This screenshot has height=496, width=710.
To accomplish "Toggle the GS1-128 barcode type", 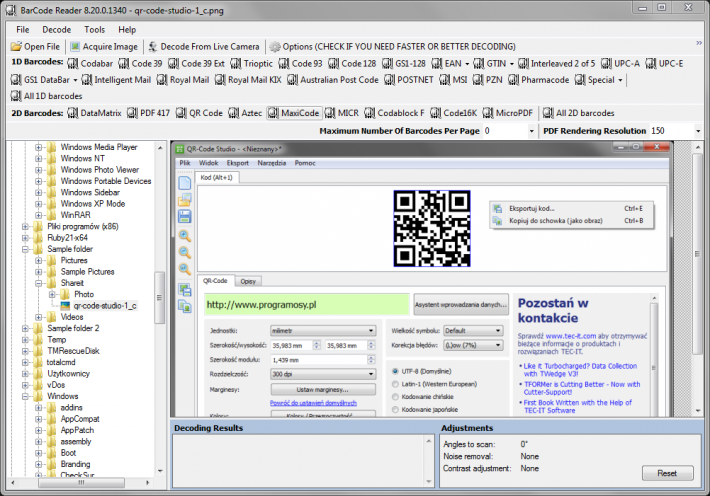I will click(404, 63).
